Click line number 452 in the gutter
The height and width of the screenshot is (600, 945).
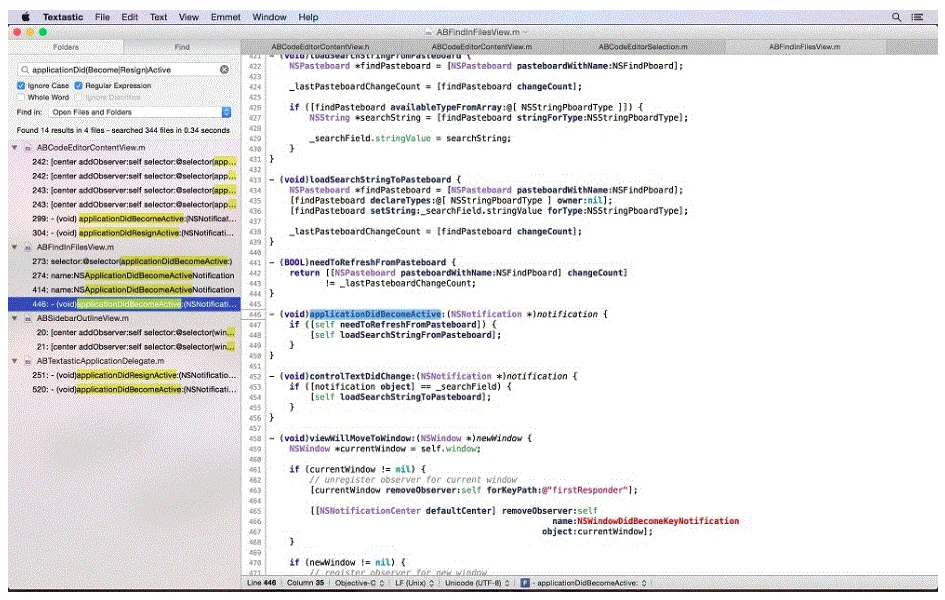[x=255, y=377]
